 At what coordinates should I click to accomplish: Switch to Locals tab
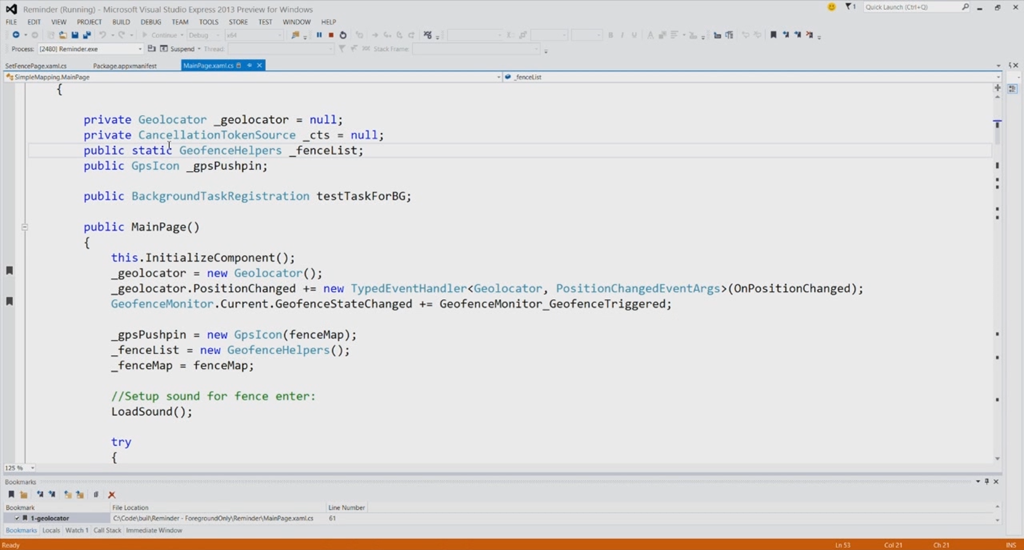coord(51,530)
